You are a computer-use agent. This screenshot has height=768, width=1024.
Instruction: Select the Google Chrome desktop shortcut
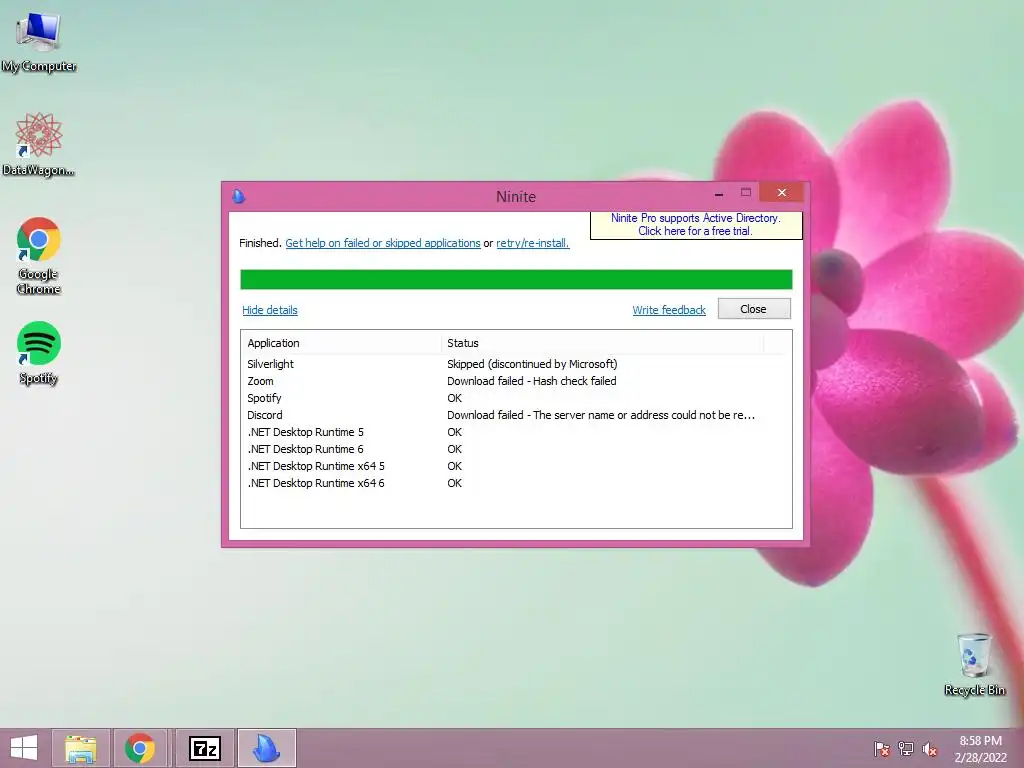tap(39, 255)
